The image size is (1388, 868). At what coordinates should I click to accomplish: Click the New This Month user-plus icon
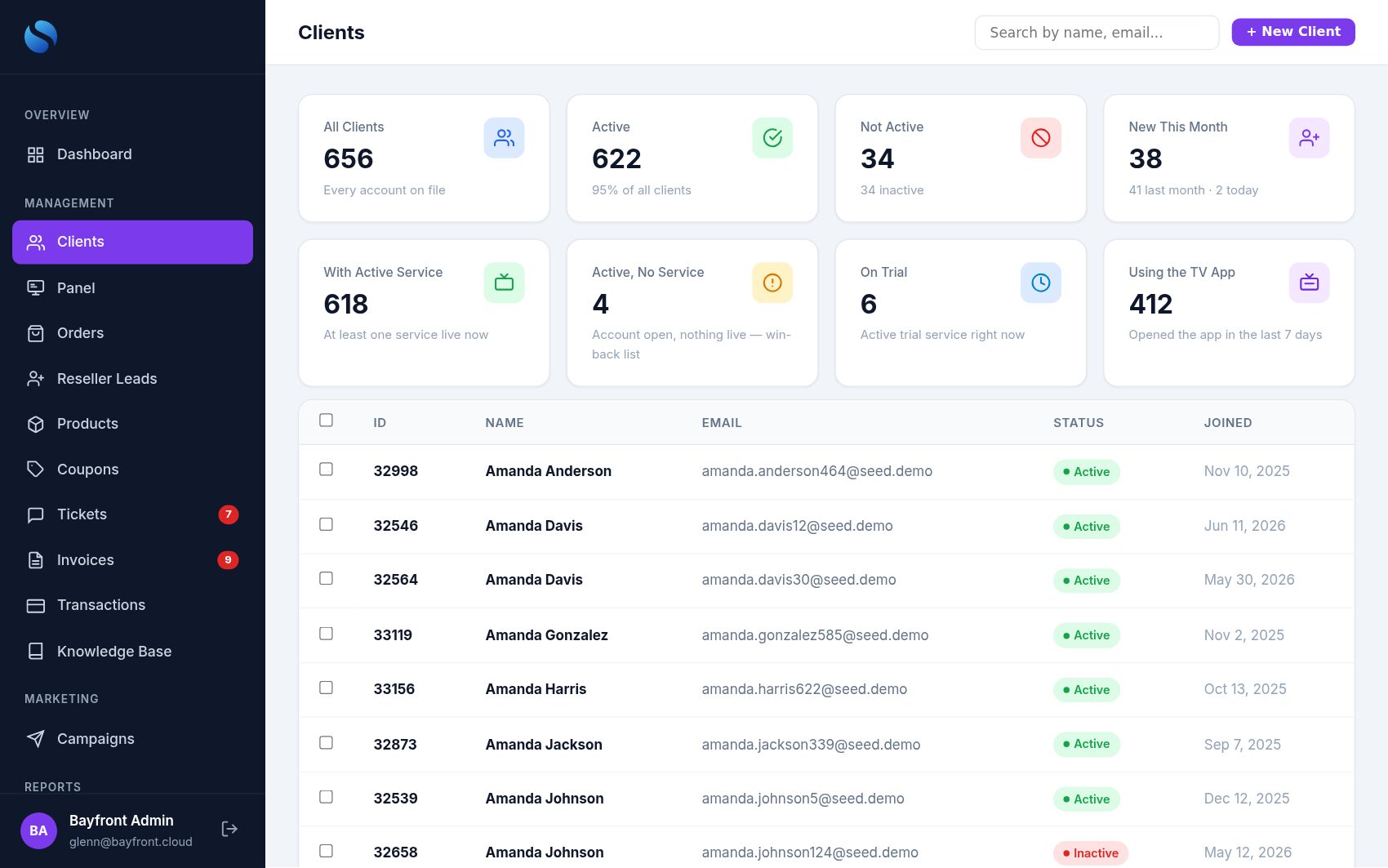tap(1310, 138)
